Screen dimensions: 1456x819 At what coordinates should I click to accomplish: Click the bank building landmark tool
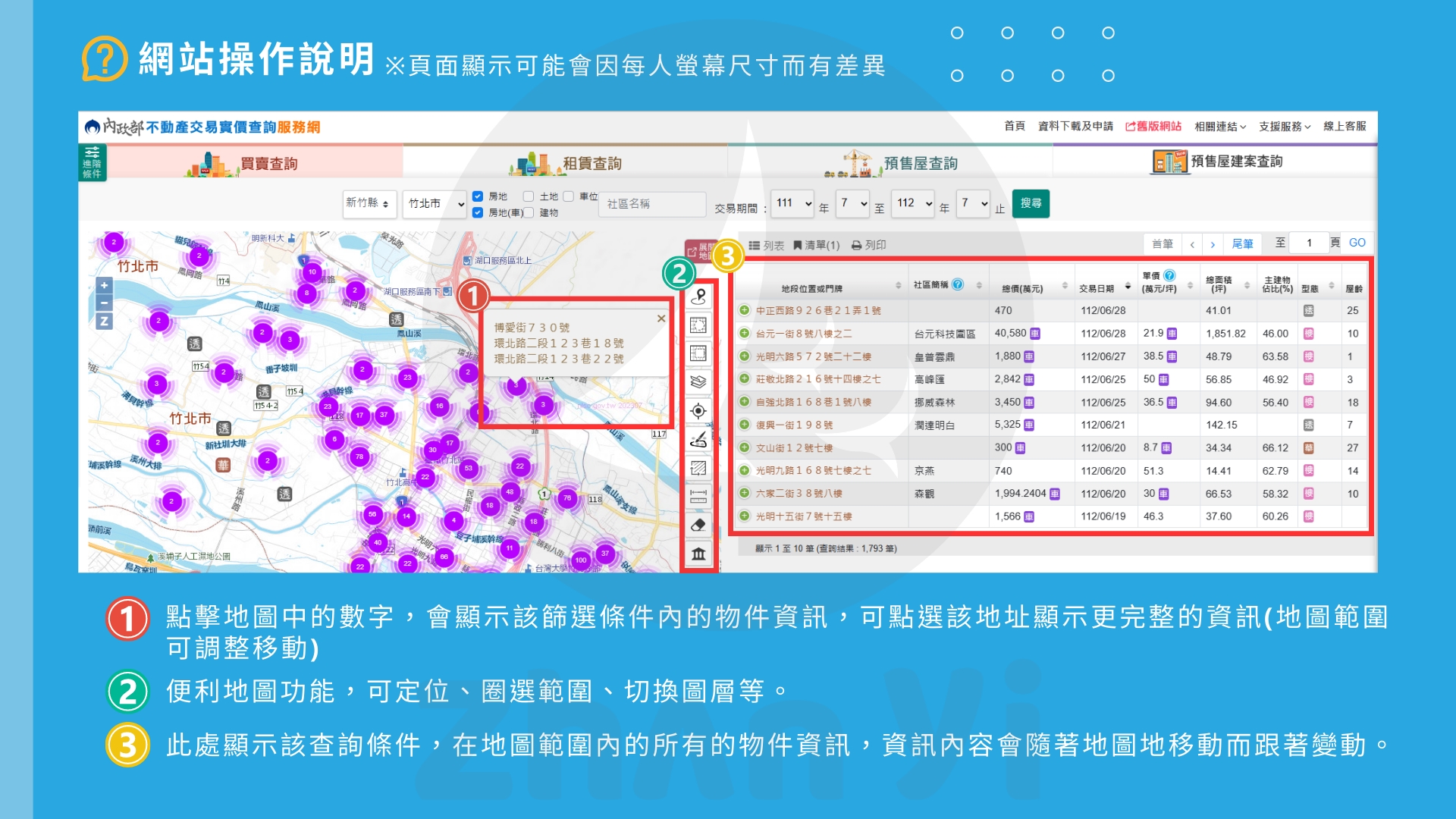pyautogui.click(x=698, y=554)
